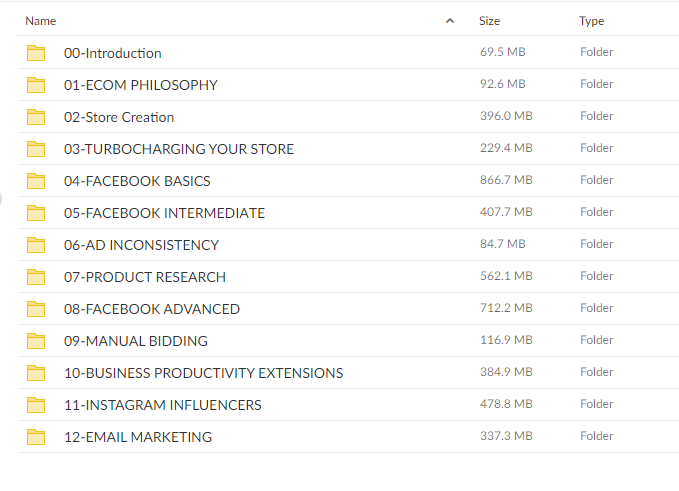This screenshot has width=679, height=491.
Task: Click folder icon for 12-EMAIL MARKETING
Action: click(36, 437)
